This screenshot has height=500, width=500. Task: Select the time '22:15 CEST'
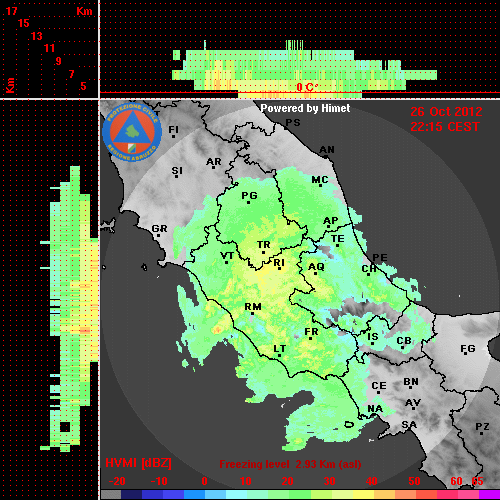tap(445, 127)
